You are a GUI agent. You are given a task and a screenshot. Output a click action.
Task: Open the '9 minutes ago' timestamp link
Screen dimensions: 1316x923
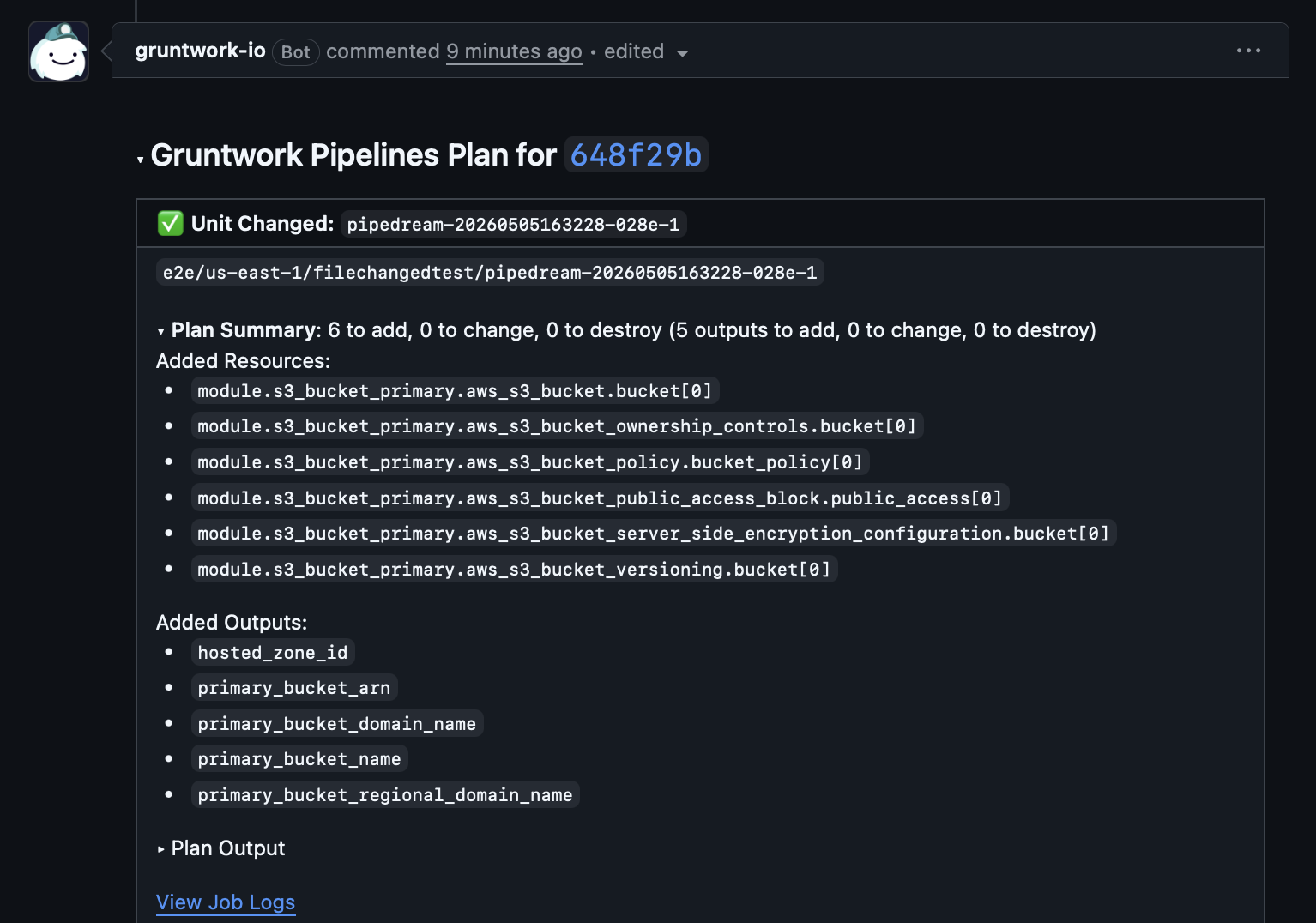[514, 51]
